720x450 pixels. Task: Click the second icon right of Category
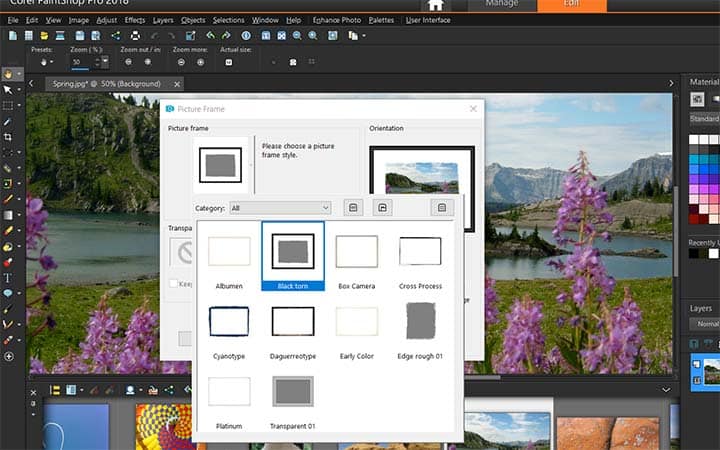(x=382, y=208)
